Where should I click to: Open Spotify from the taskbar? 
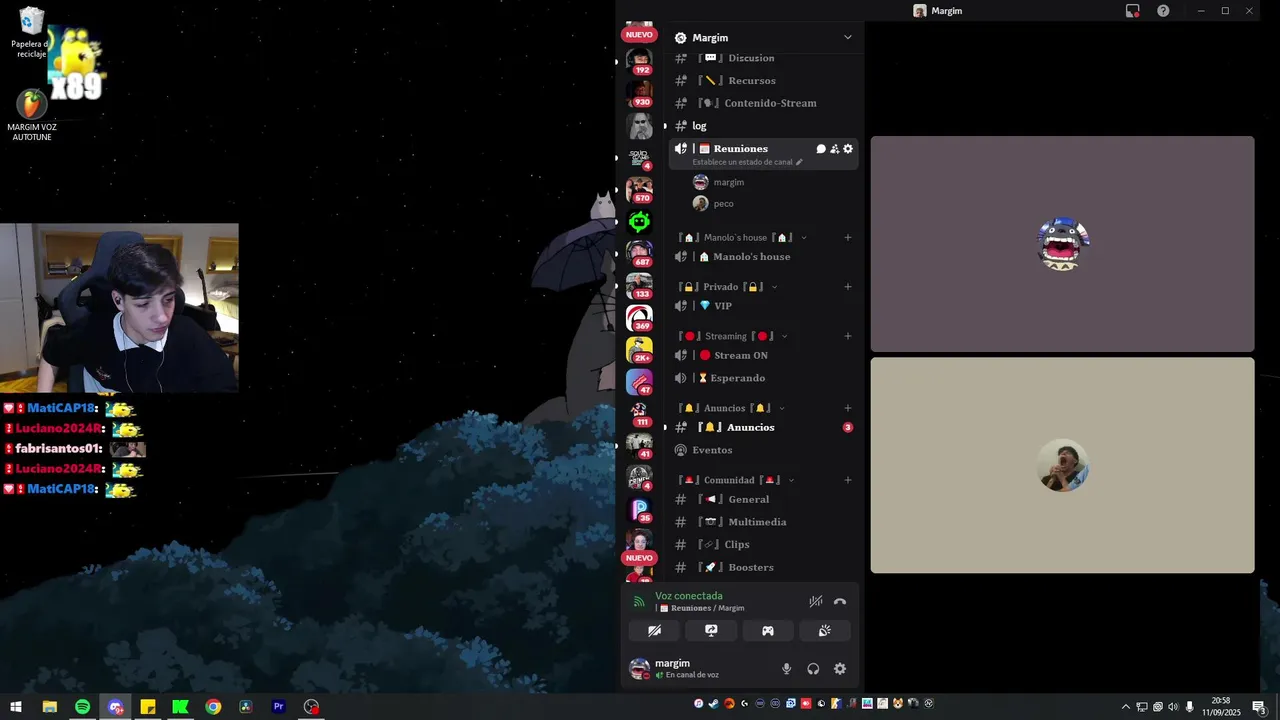tap(82, 707)
